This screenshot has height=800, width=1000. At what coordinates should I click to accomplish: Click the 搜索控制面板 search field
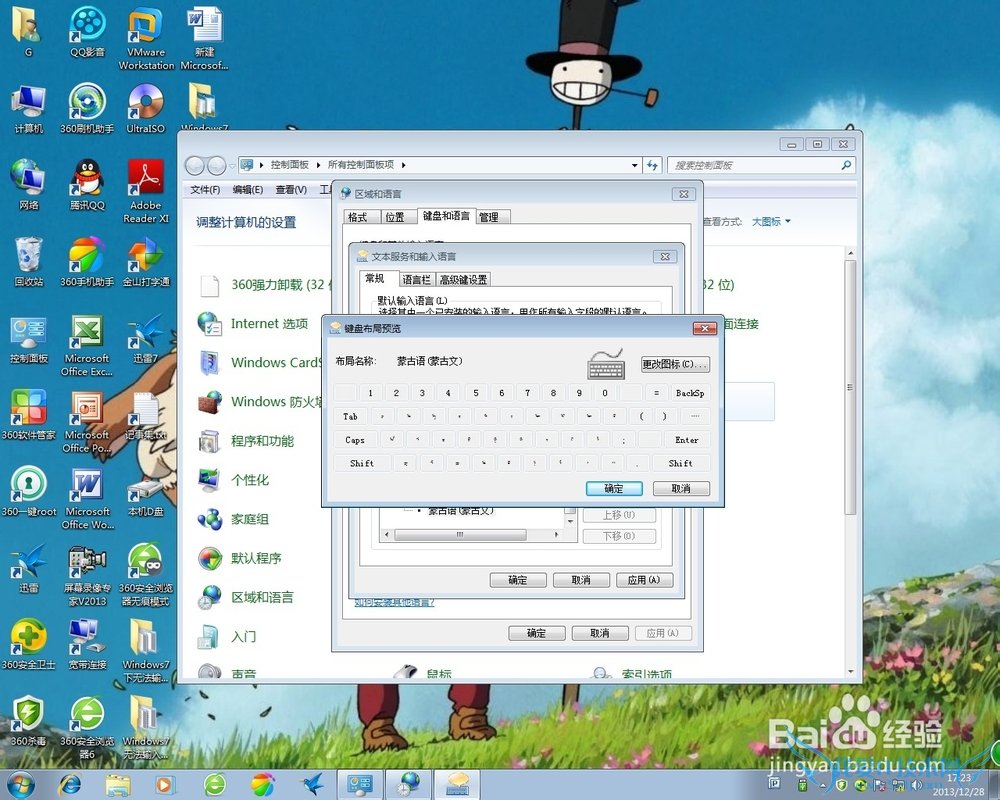(760, 165)
